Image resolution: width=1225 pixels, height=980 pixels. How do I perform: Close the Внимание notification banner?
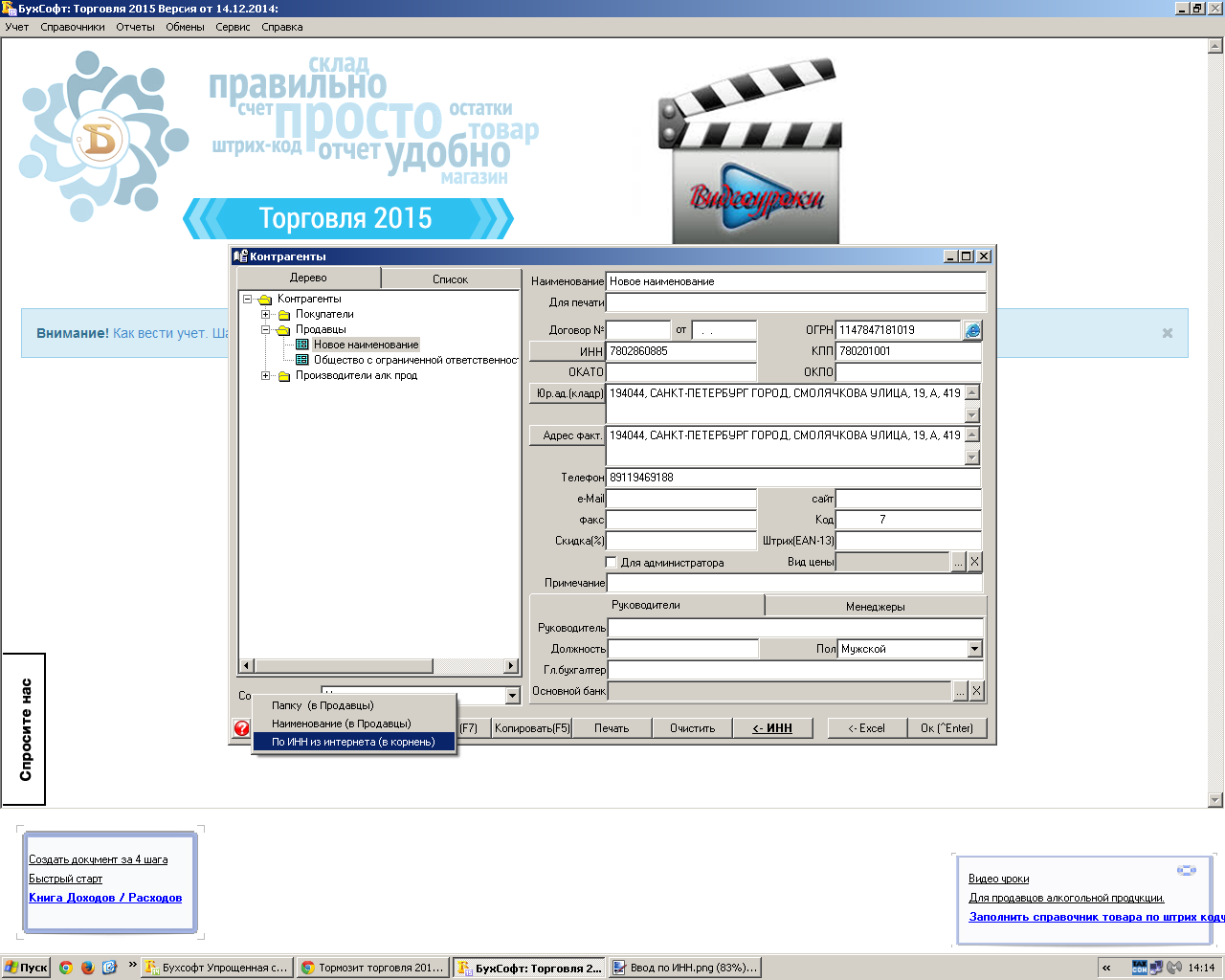point(1167,333)
